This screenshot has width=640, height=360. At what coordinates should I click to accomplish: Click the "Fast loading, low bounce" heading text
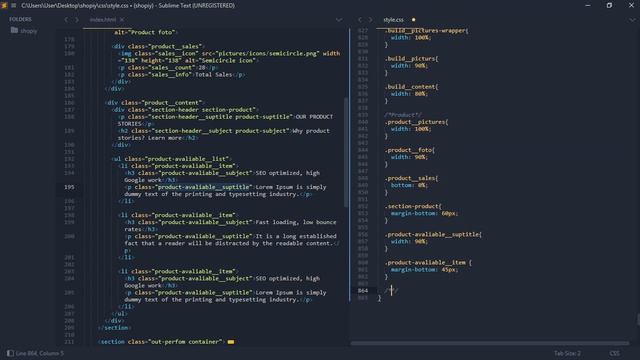(296, 222)
